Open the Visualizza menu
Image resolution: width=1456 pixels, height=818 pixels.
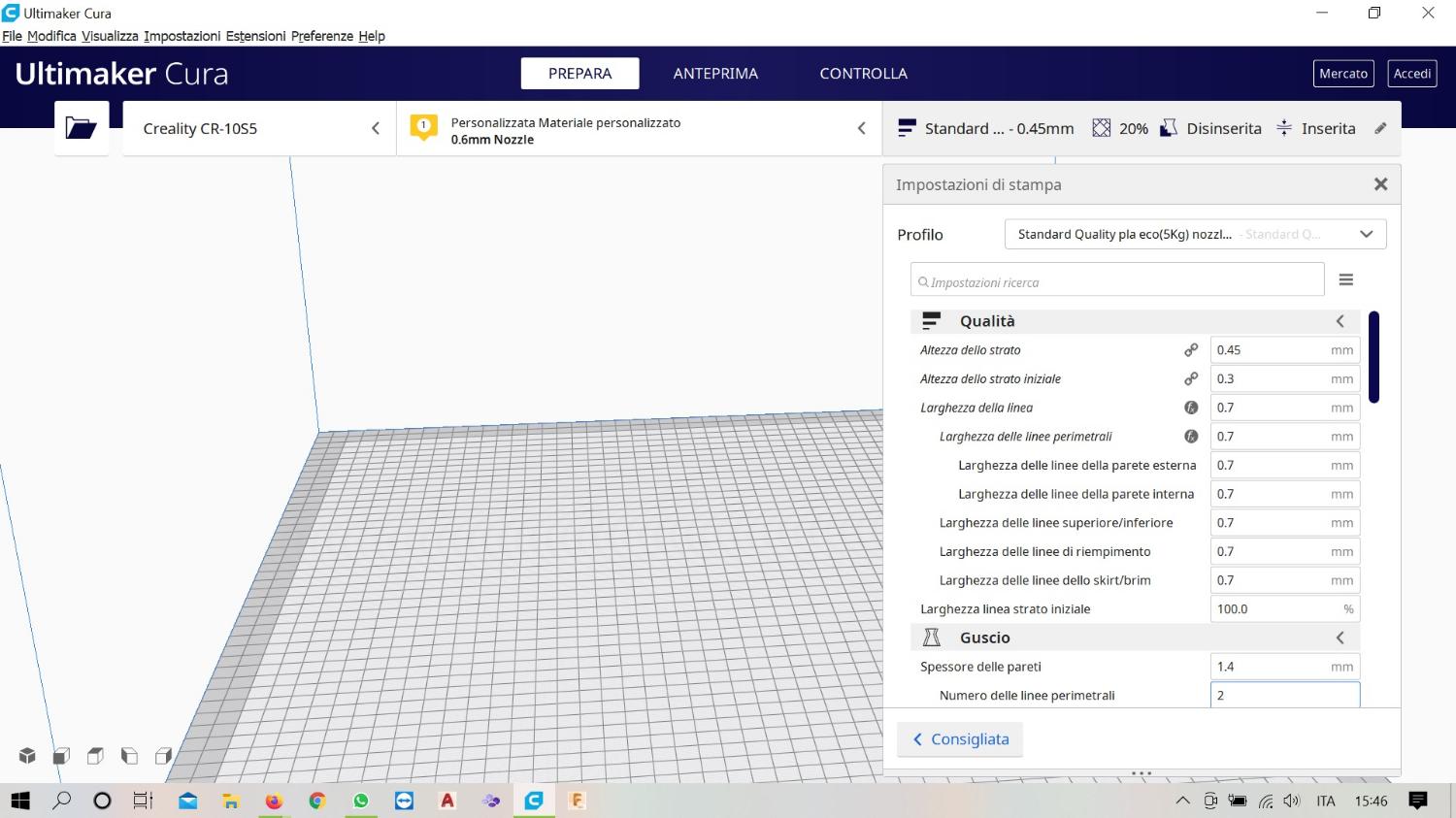tap(110, 36)
